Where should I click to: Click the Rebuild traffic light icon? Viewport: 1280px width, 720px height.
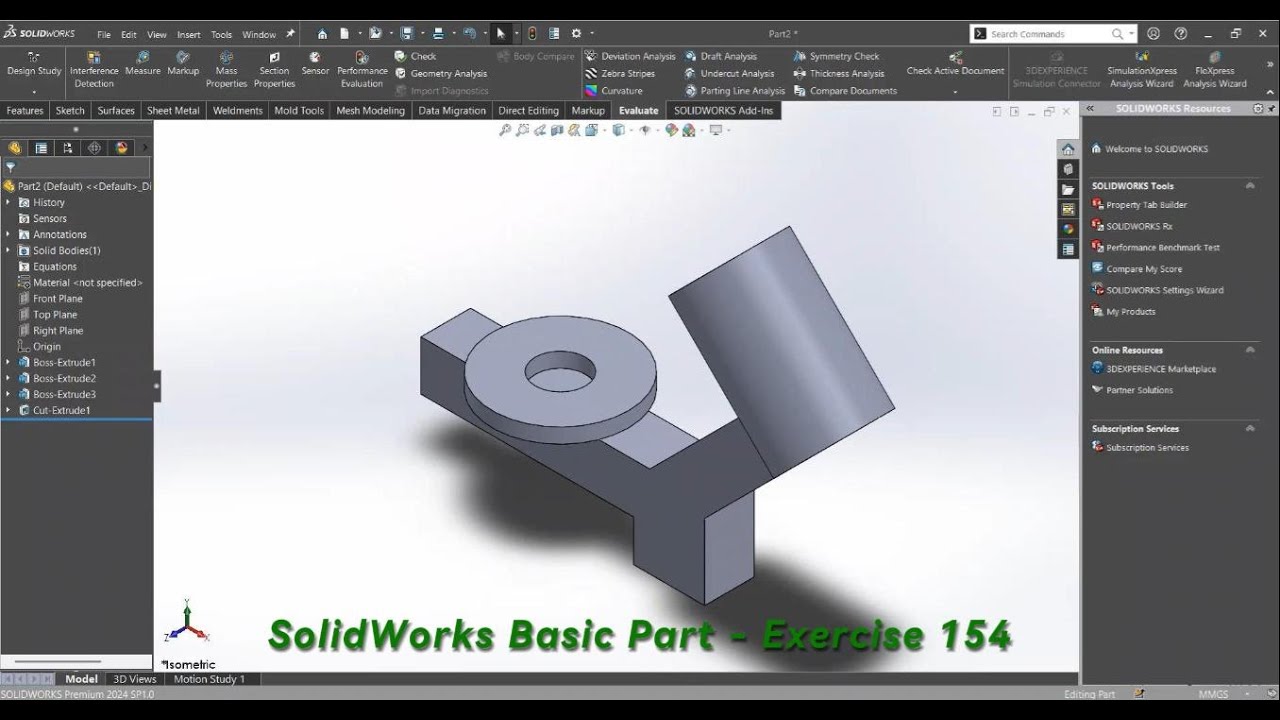(532, 33)
